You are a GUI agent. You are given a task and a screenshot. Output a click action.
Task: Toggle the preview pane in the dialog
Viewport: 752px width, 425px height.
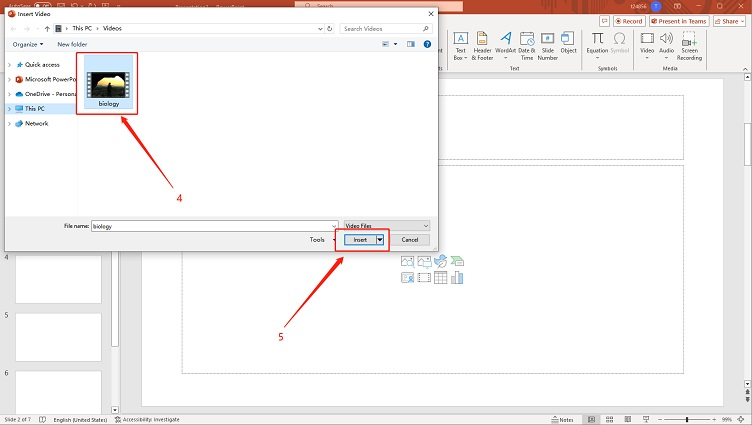click(411, 44)
